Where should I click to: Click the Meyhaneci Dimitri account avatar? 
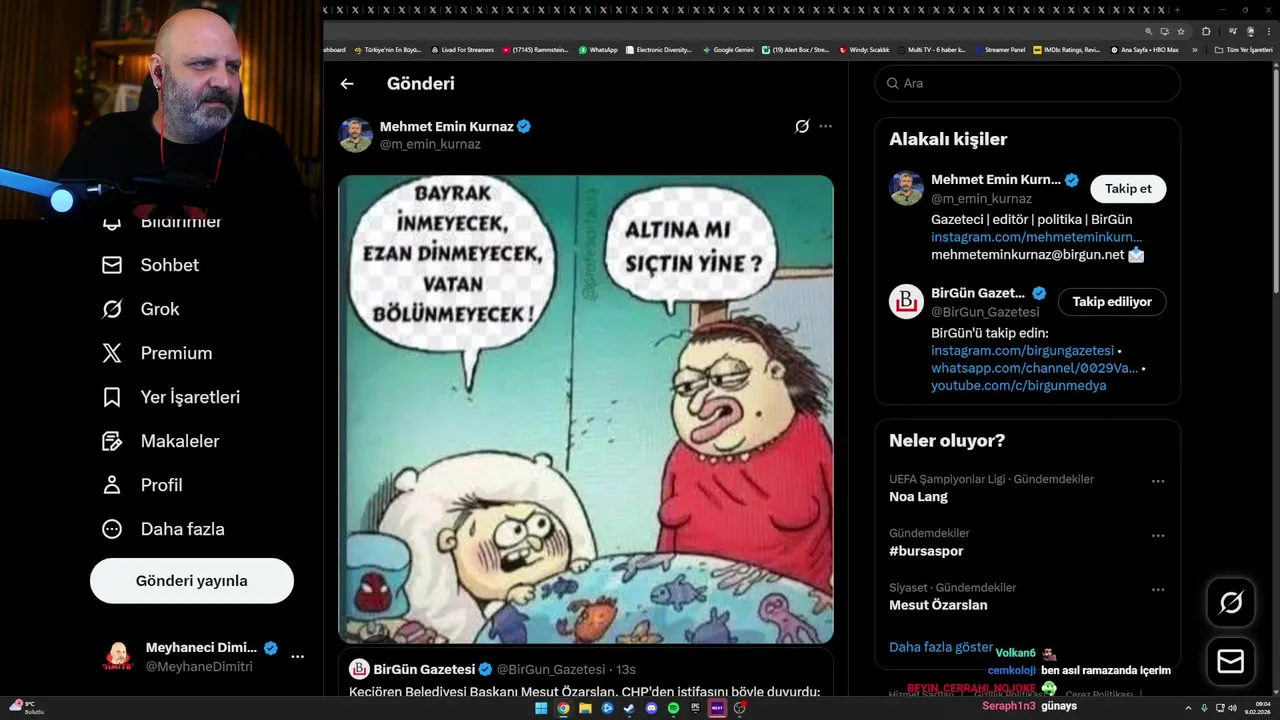click(118, 657)
